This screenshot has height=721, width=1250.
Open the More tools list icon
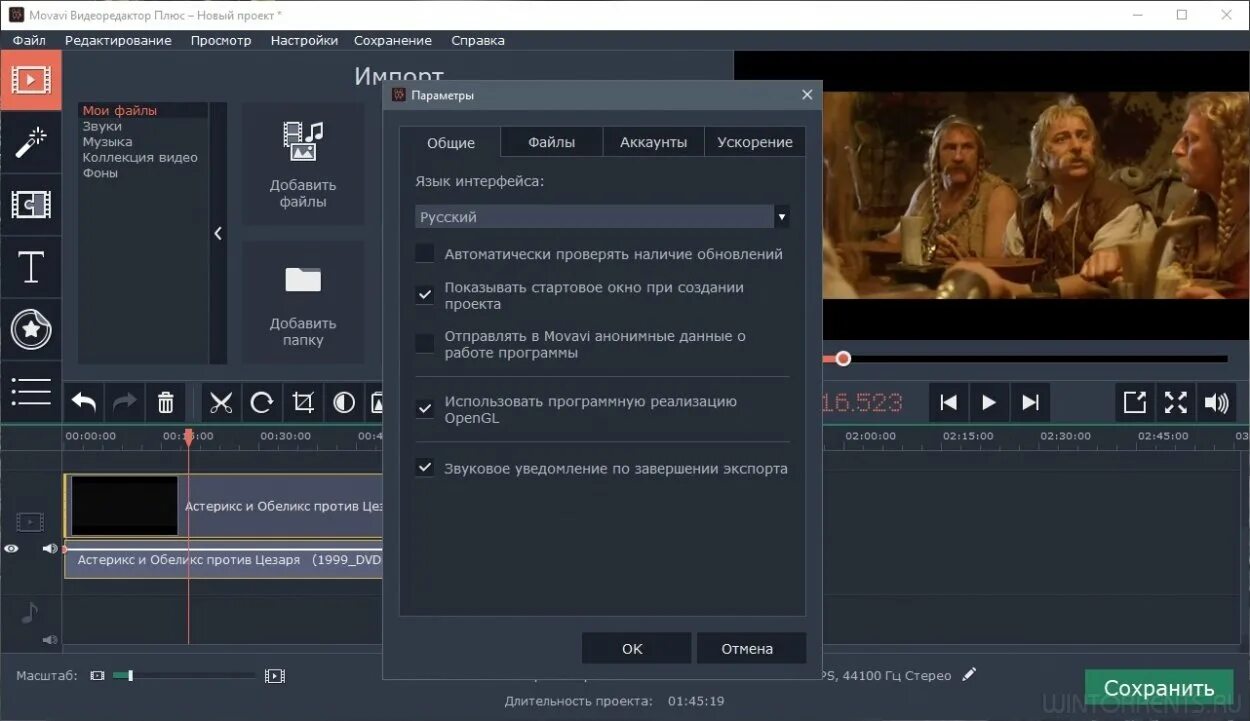pos(31,391)
